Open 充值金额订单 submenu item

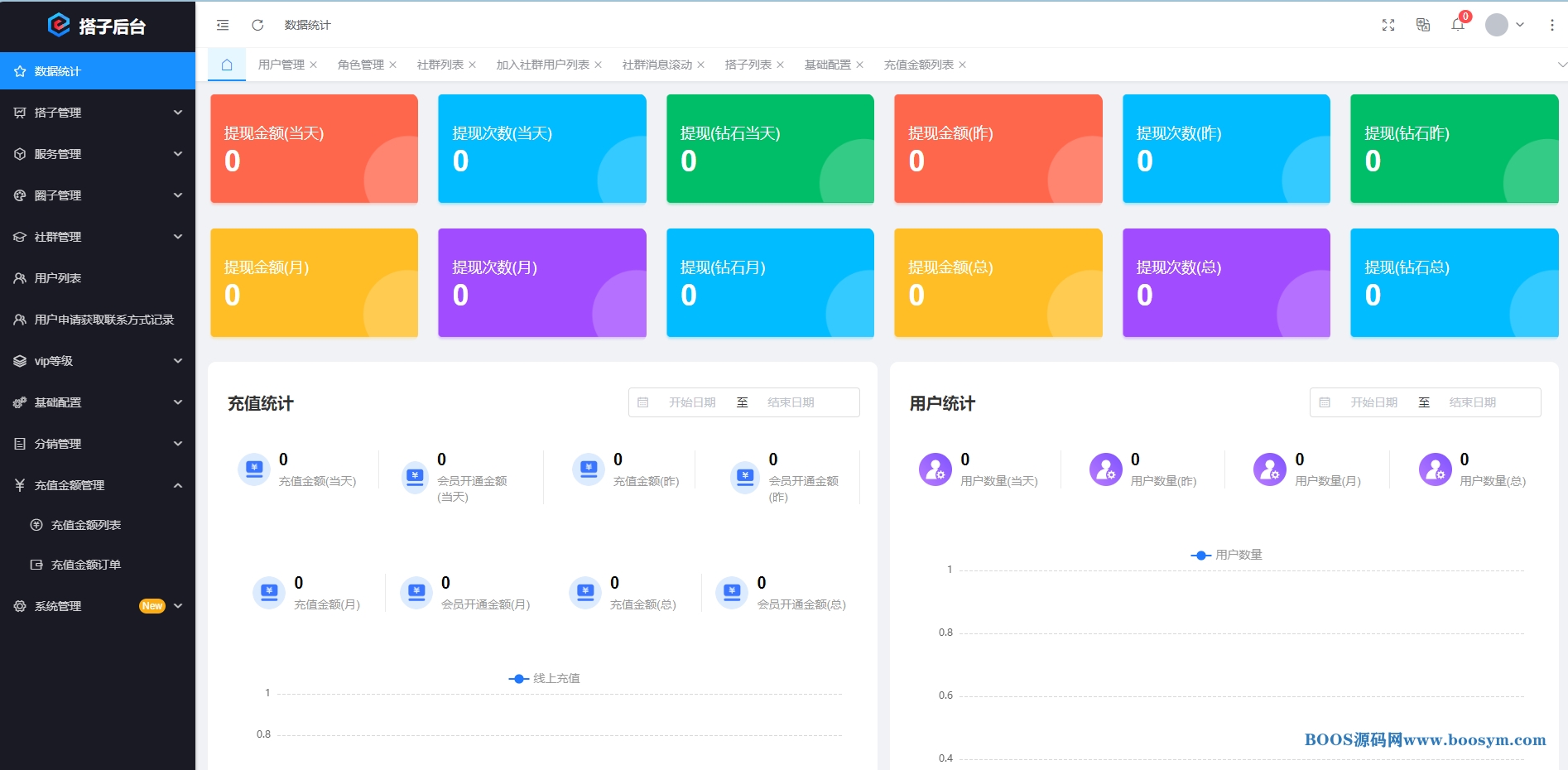[98, 565]
